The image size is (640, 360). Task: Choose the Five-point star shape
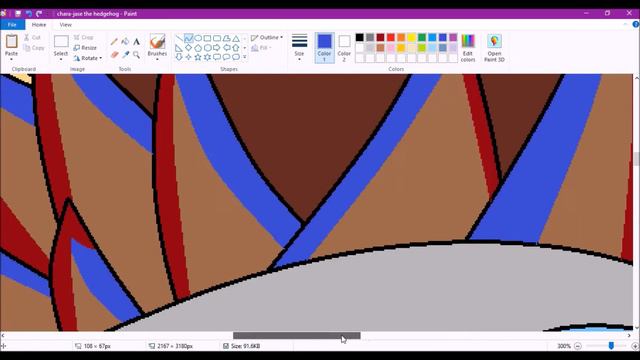pyautogui.click(x=198, y=57)
